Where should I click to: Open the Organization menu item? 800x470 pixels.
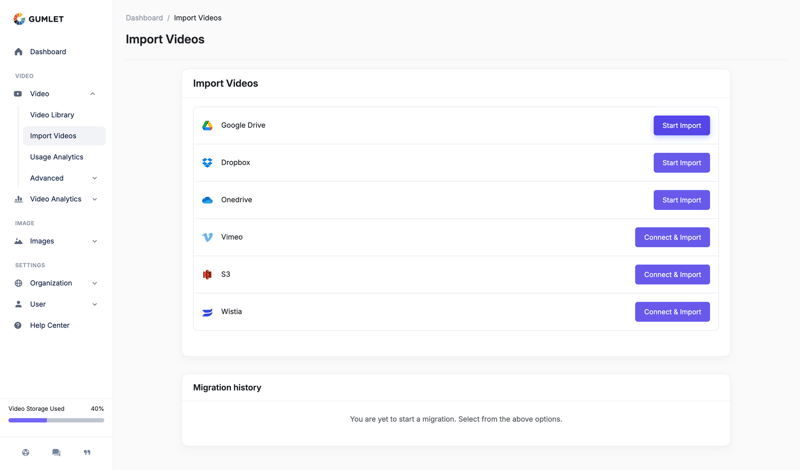(x=51, y=283)
